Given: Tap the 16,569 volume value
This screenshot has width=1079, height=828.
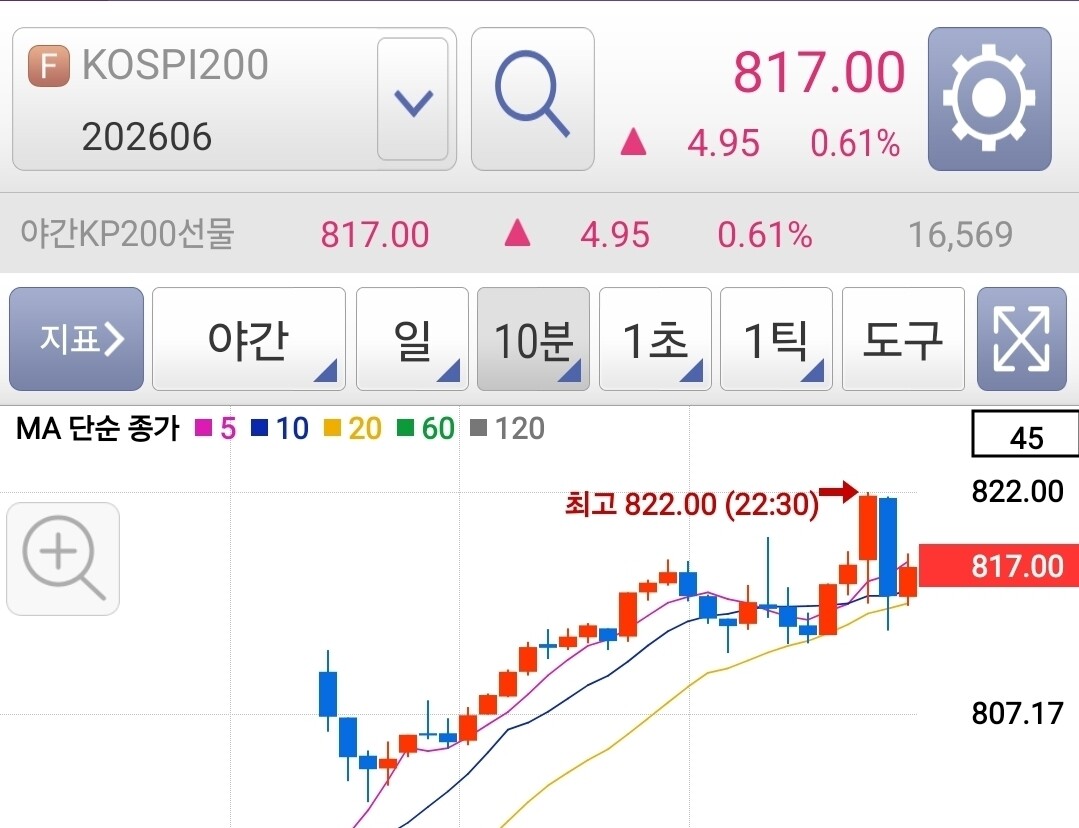Looking at the screenshot, I should tap(961, 235).
